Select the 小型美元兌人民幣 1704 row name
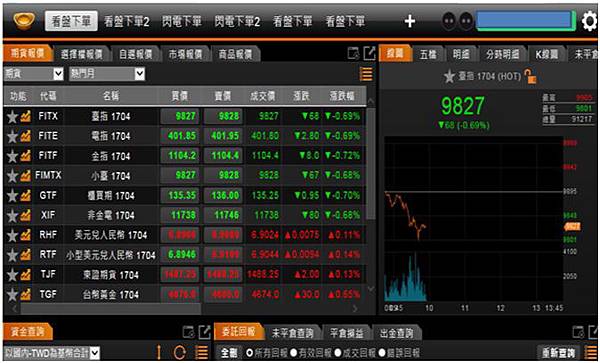600x363 pixels. point(111,255)
